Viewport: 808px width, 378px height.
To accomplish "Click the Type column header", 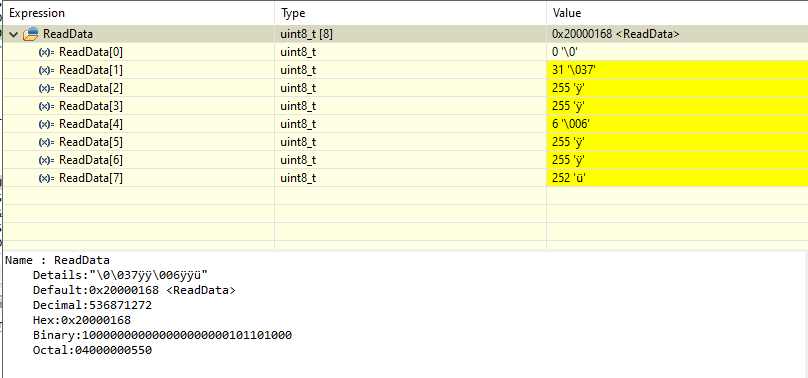I will 410,13.
